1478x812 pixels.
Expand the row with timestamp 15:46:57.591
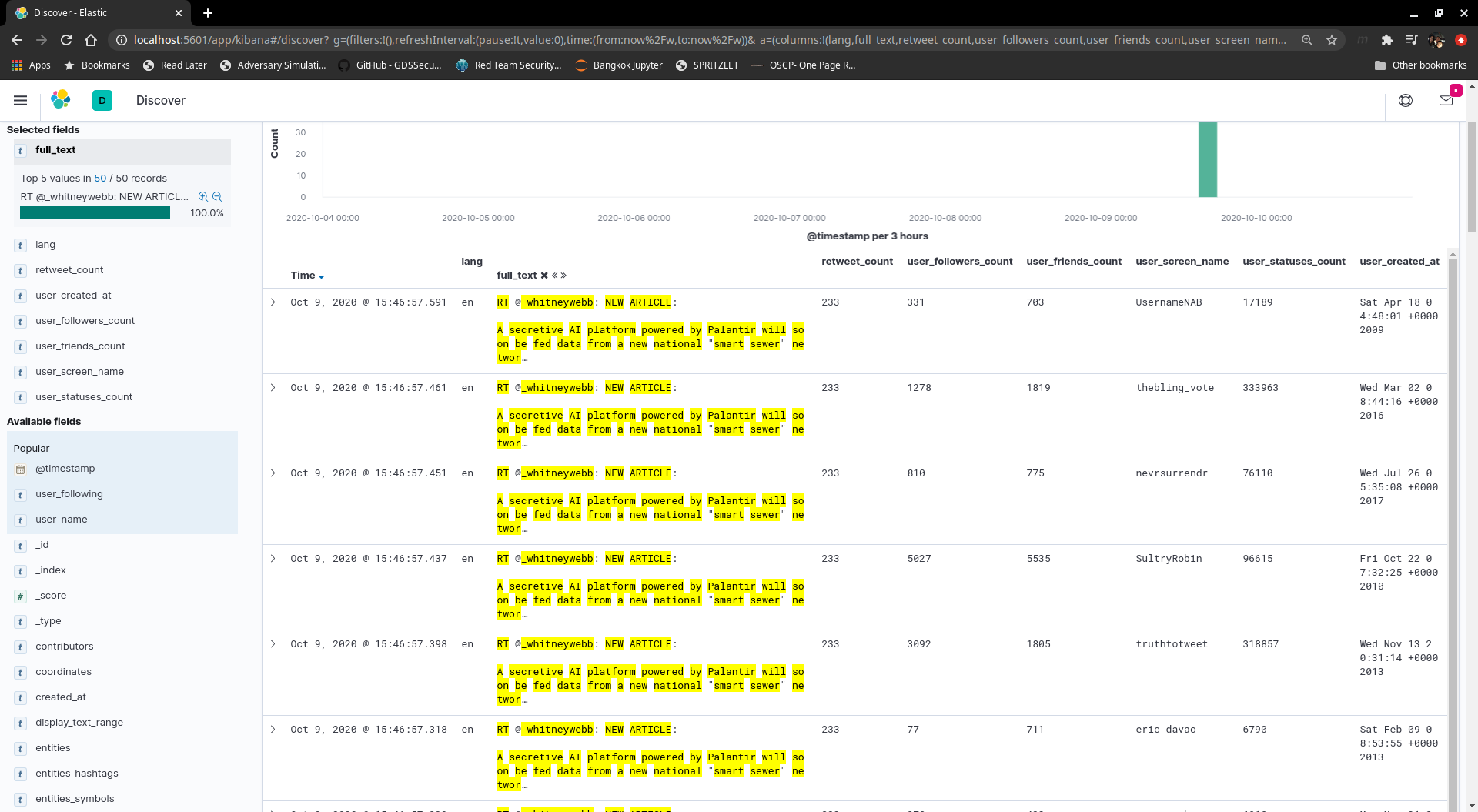point(273,302)
